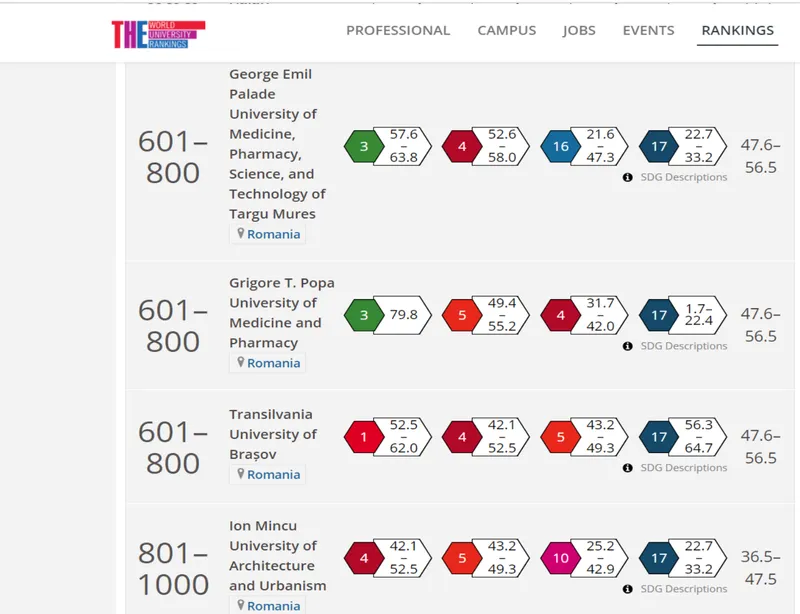Open the Professional menu
This screenshot has height=614, width=800.
tap(398, 30)
